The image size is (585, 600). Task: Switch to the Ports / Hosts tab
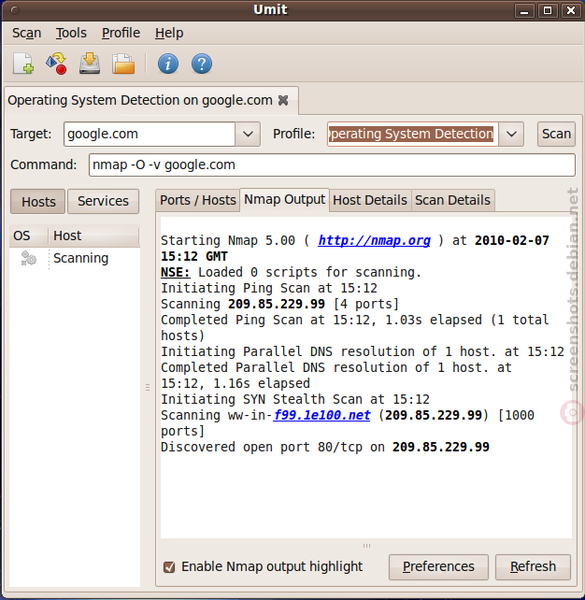pos(198,200)
